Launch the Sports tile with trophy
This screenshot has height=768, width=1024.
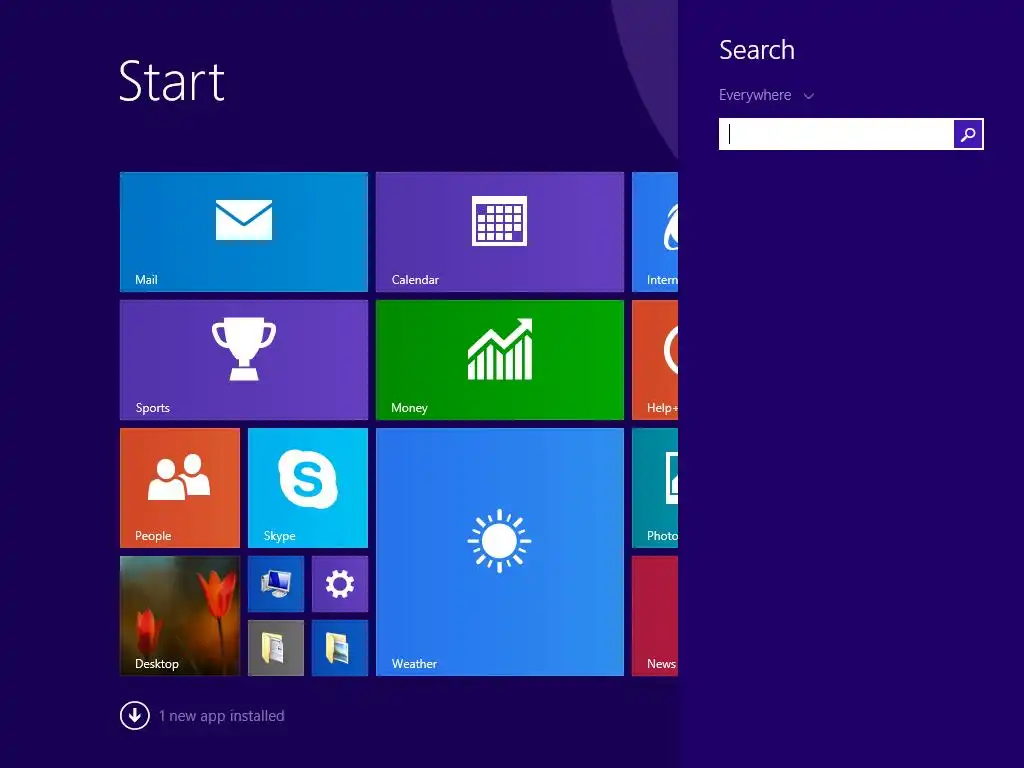click(x=244, y=360)
